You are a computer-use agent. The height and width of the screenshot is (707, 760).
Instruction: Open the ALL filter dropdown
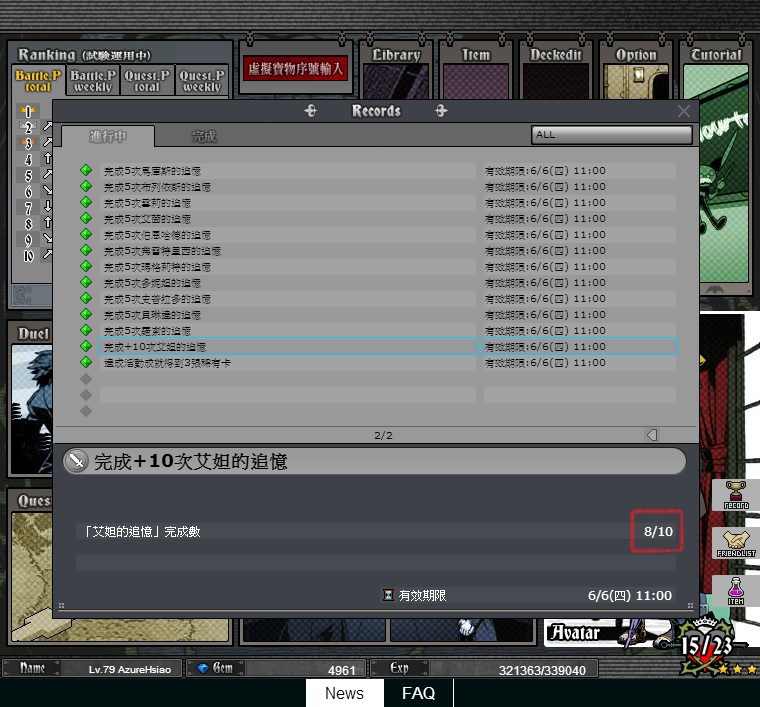point(612,135)
